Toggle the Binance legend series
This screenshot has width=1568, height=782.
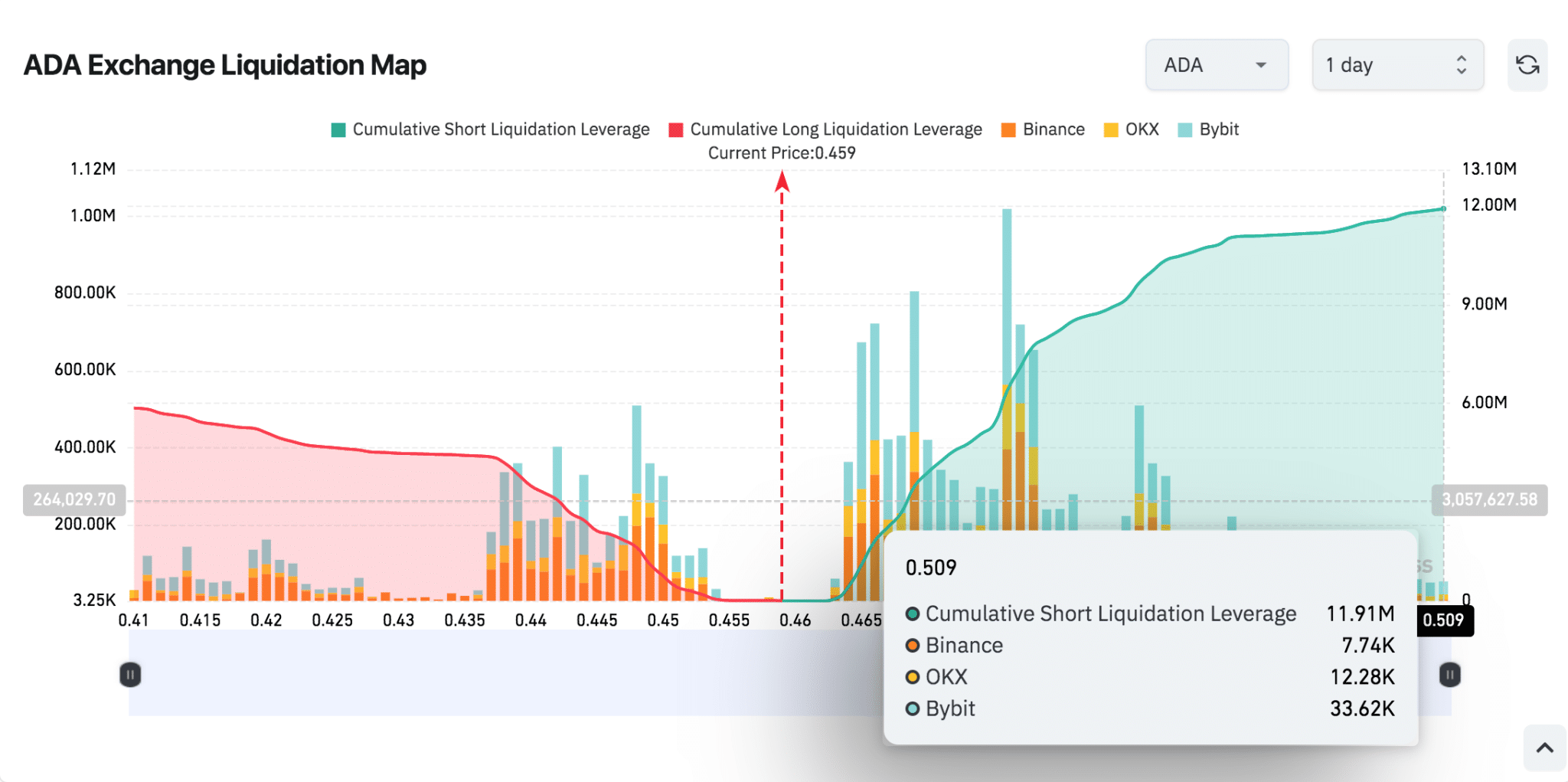[1043, 129]
